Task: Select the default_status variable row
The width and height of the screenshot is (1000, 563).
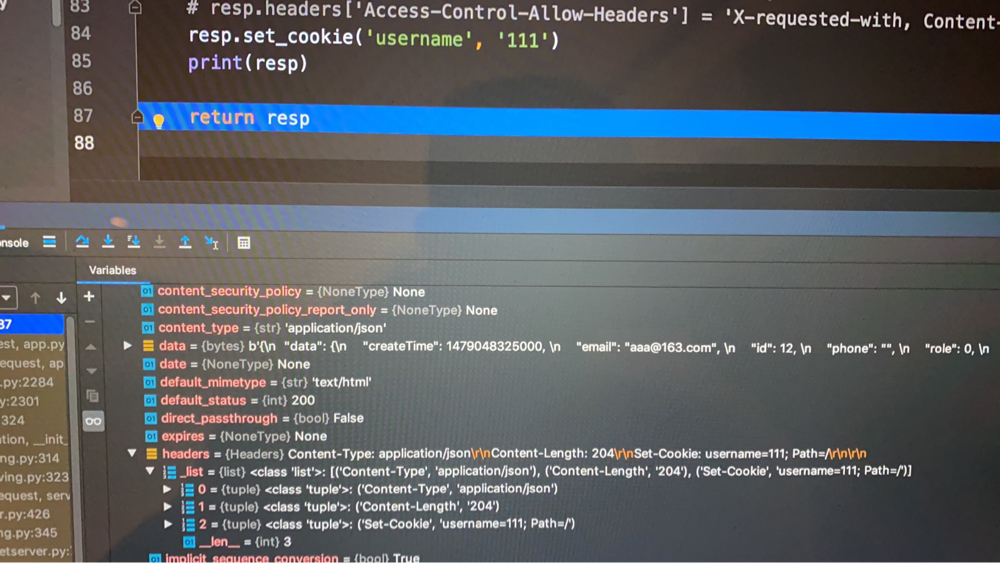Action: point(230,400)
